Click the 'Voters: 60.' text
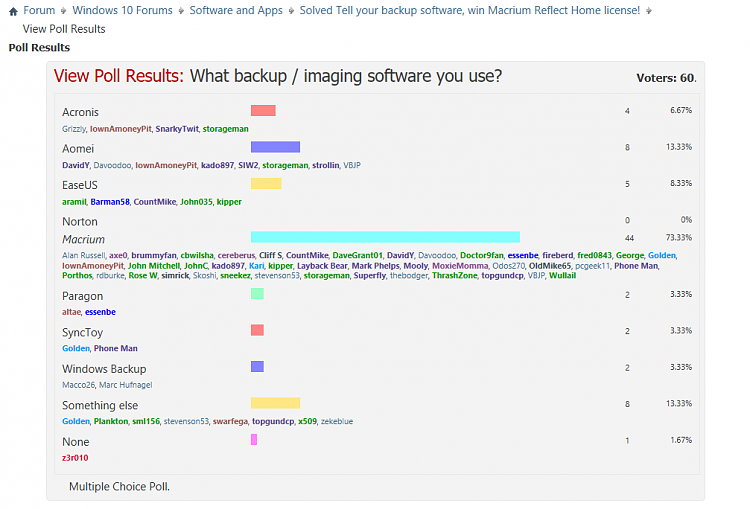 tap(666, 77)
